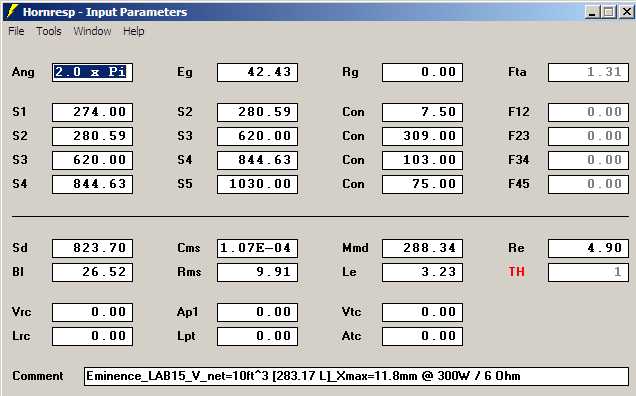Click the S4 844.63 field in F34 row
This screenshot has width=636, height=396.
258,160
